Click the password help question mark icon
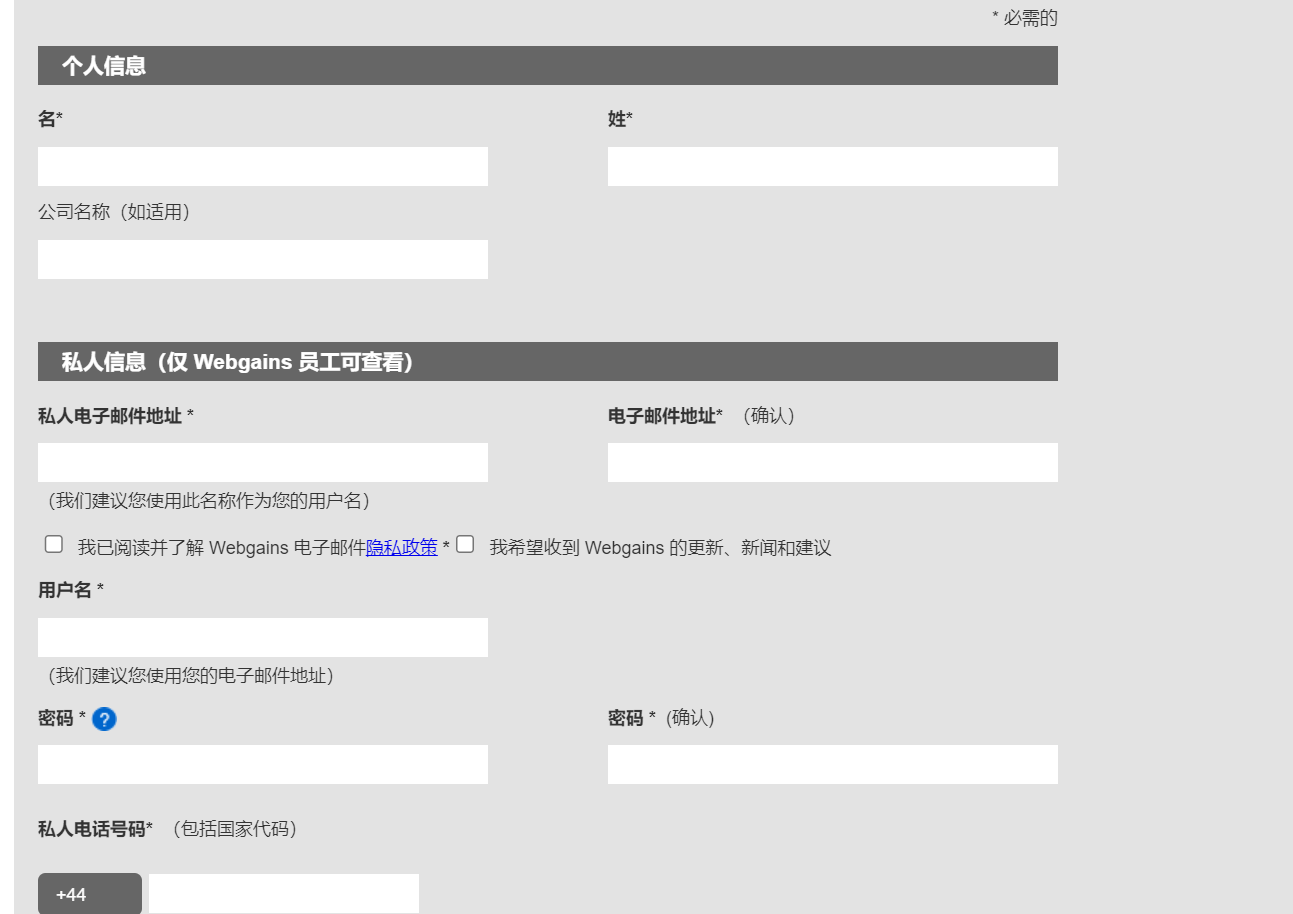This screenshot has width=1293, height=914. pos(104,719)
